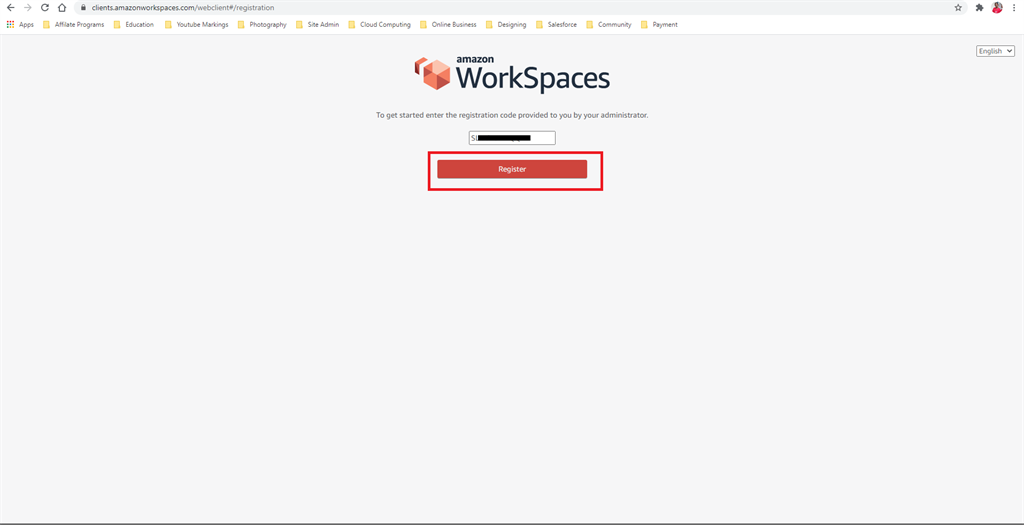Open the Affiliate Programs bookmark folder
This screenshot has width=1024, height=525.
[x=73, y=25]
